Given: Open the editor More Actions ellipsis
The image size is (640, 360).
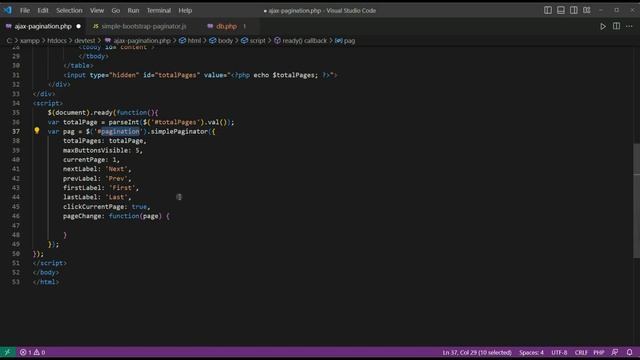Looking at the screenshot, I should click(629, 27).
